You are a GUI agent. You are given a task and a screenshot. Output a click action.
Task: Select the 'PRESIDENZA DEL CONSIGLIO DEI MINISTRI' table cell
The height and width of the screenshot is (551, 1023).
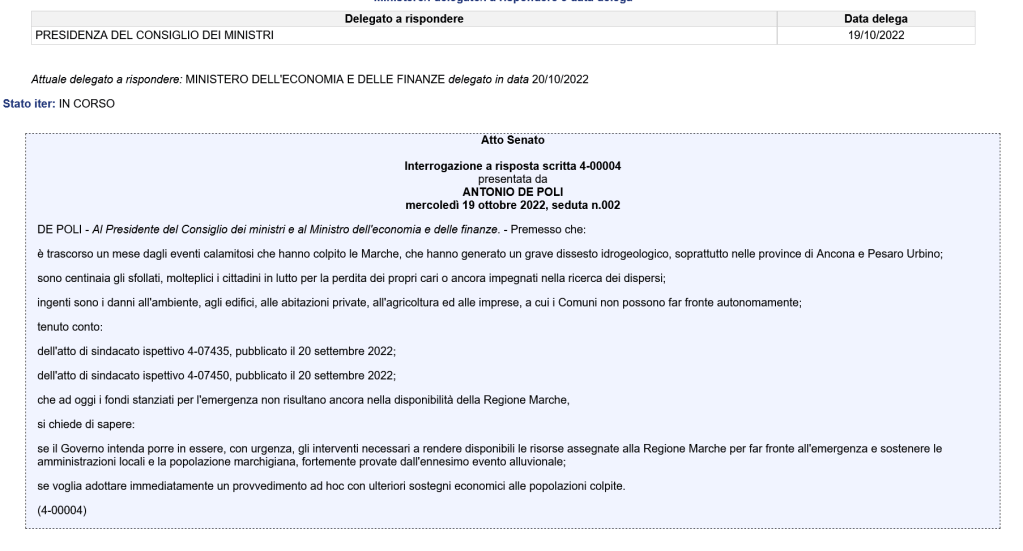coord(155,36)
